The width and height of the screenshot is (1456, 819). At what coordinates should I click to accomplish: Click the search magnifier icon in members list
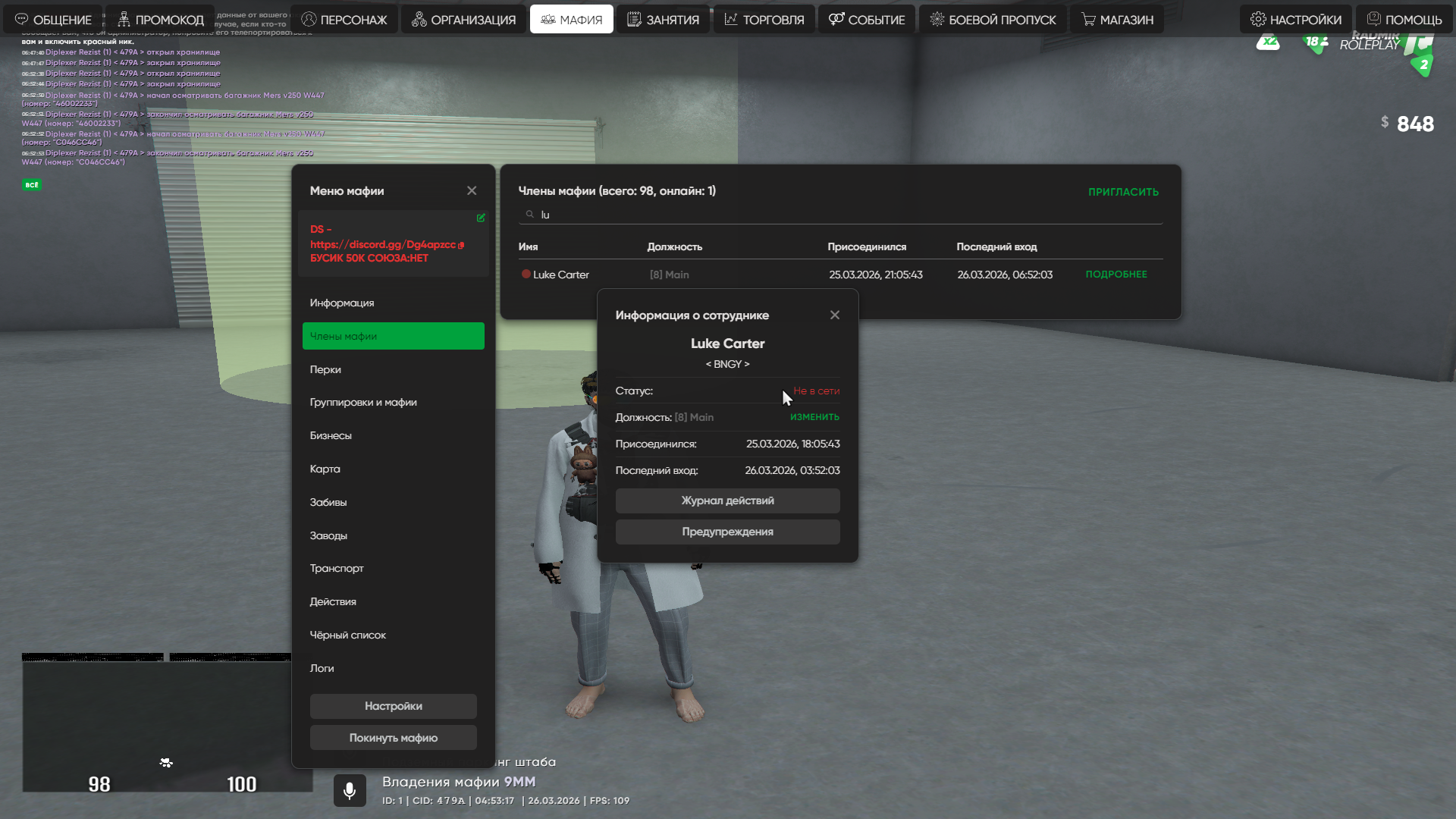coord(530,215)
